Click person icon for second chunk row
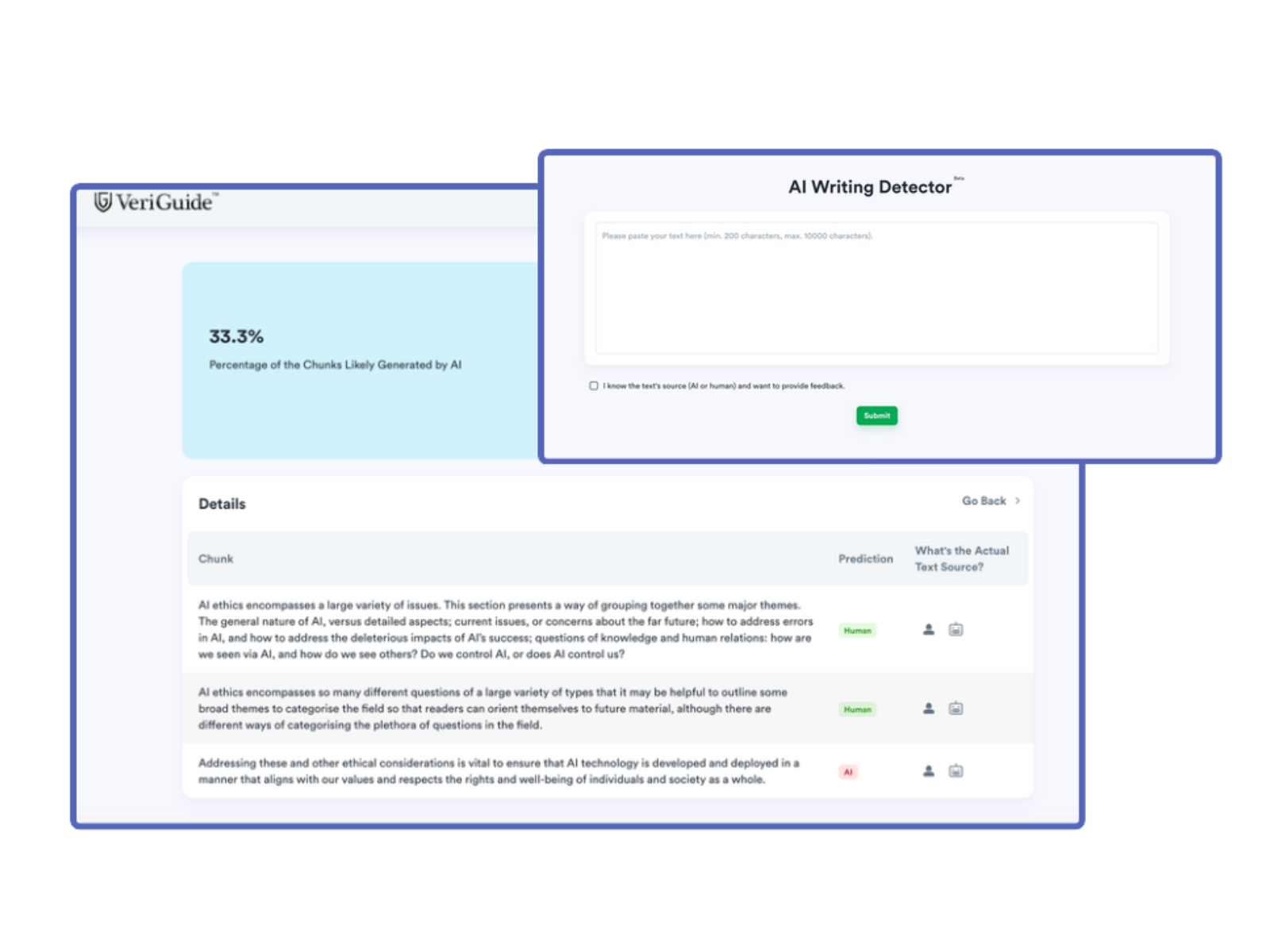1270x952 pixels. tap(928, 708)
